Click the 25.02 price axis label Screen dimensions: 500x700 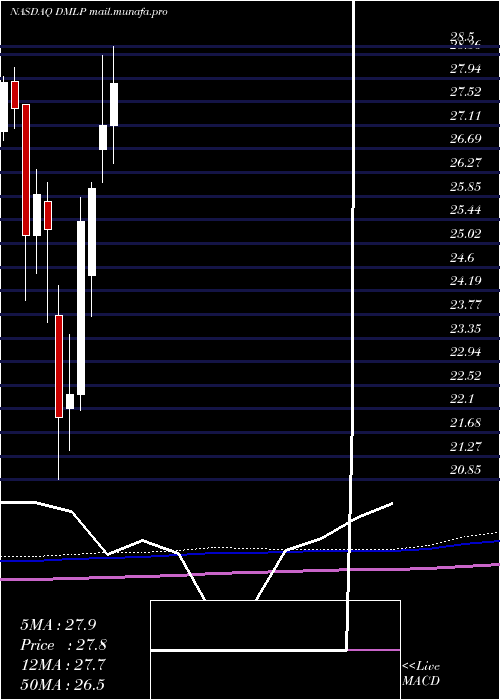465,233
